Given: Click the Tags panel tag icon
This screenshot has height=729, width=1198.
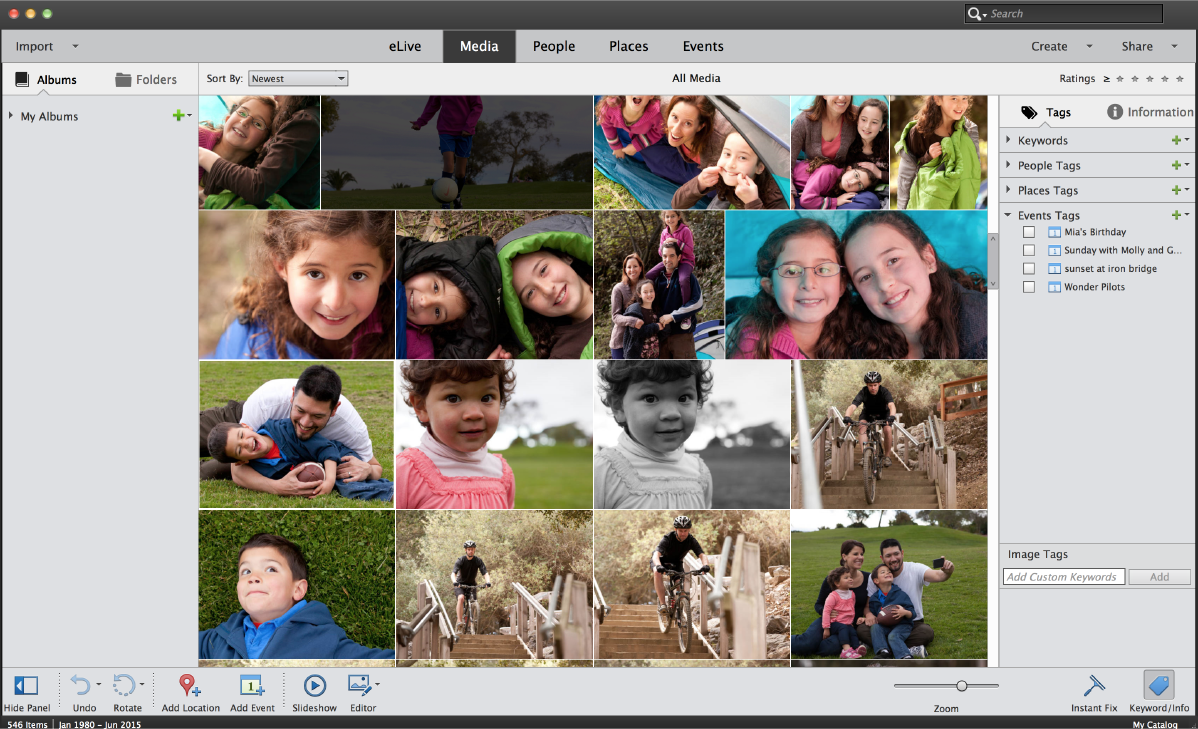Looking at the screenshot, I should [1029, 112].
